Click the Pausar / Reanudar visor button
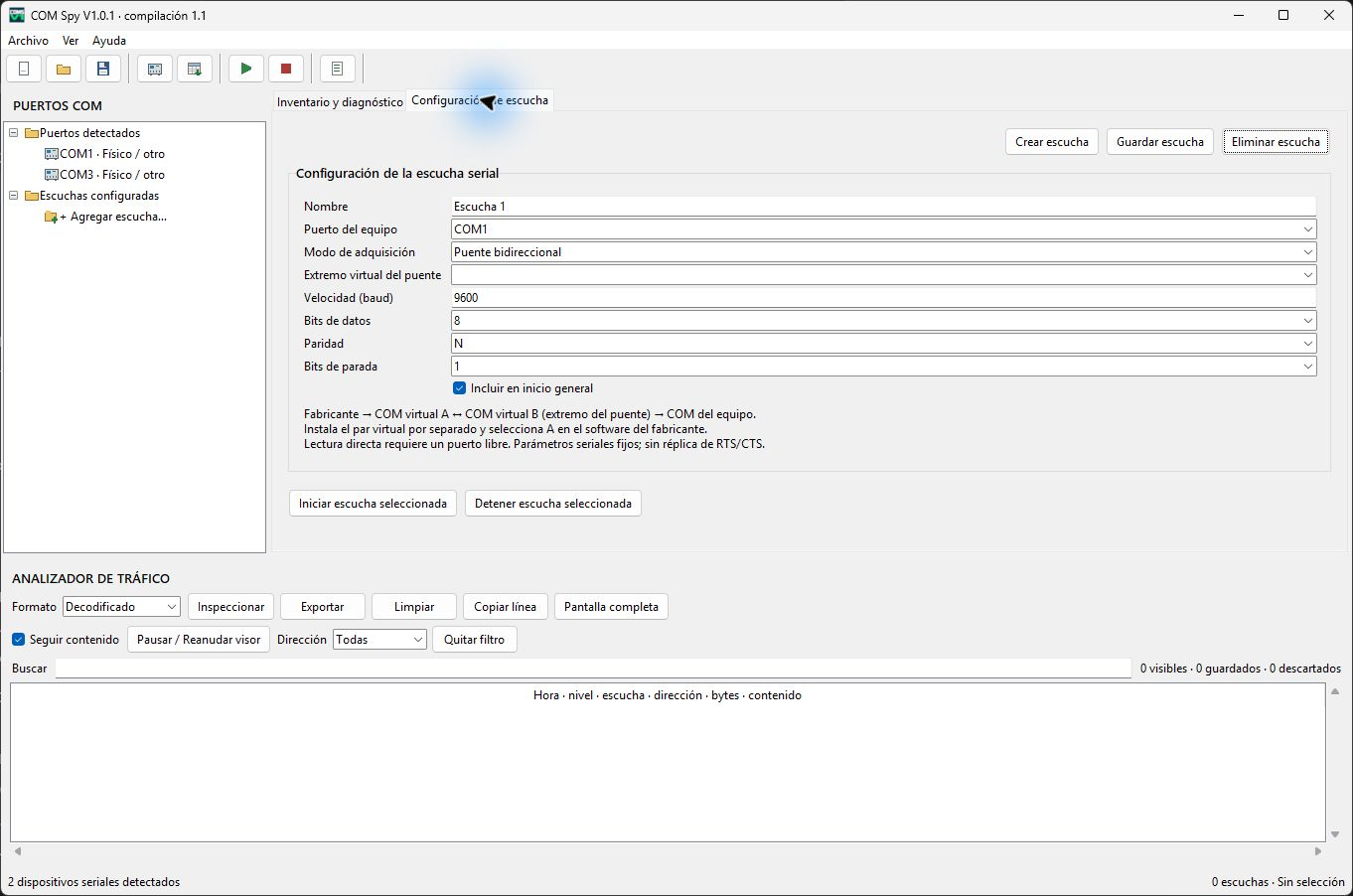 point(199,640)
